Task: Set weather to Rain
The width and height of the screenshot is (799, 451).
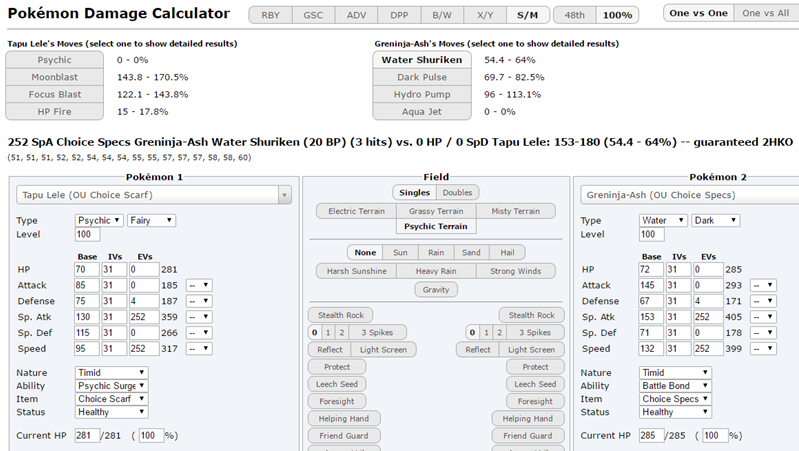Action: (436, 252)
